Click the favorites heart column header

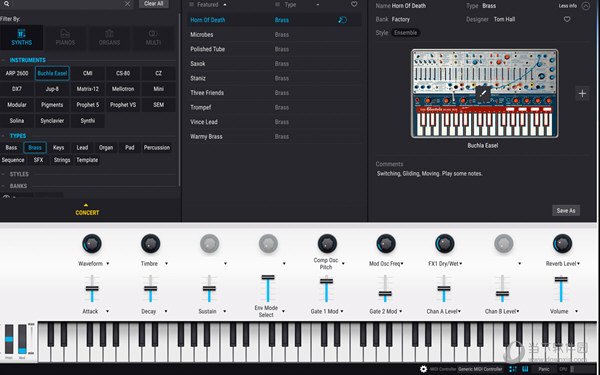pos(354,4)
